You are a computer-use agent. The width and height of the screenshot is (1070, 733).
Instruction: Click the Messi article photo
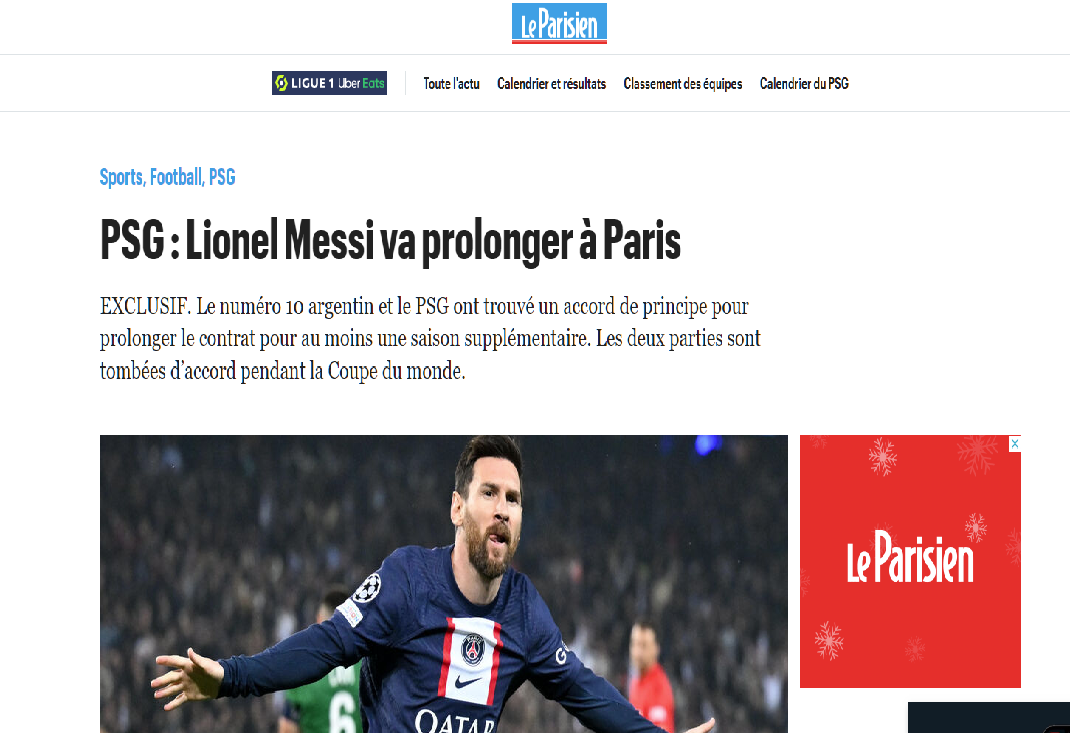(444, 584)
